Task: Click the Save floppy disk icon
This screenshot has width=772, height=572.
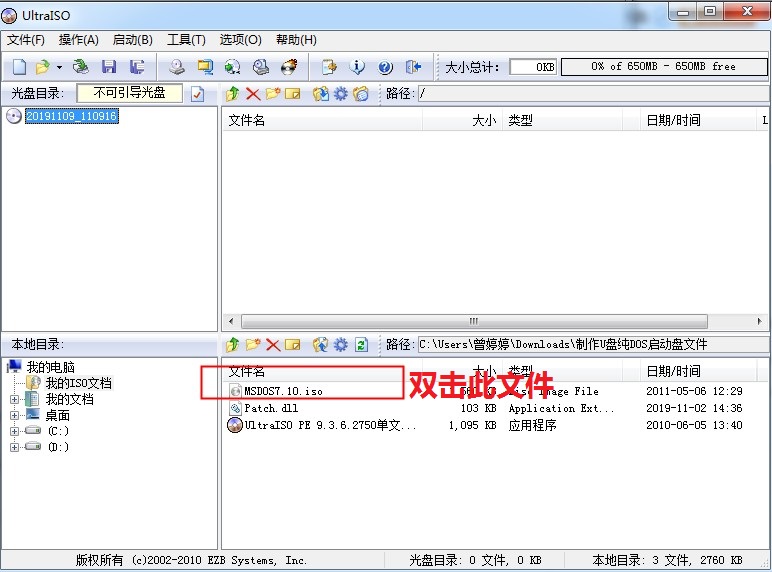Action: pyautogui.click(x=109, y=66)
